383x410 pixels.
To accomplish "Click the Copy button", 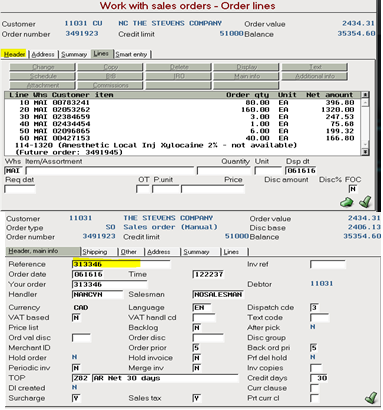I will pos(111,67).
